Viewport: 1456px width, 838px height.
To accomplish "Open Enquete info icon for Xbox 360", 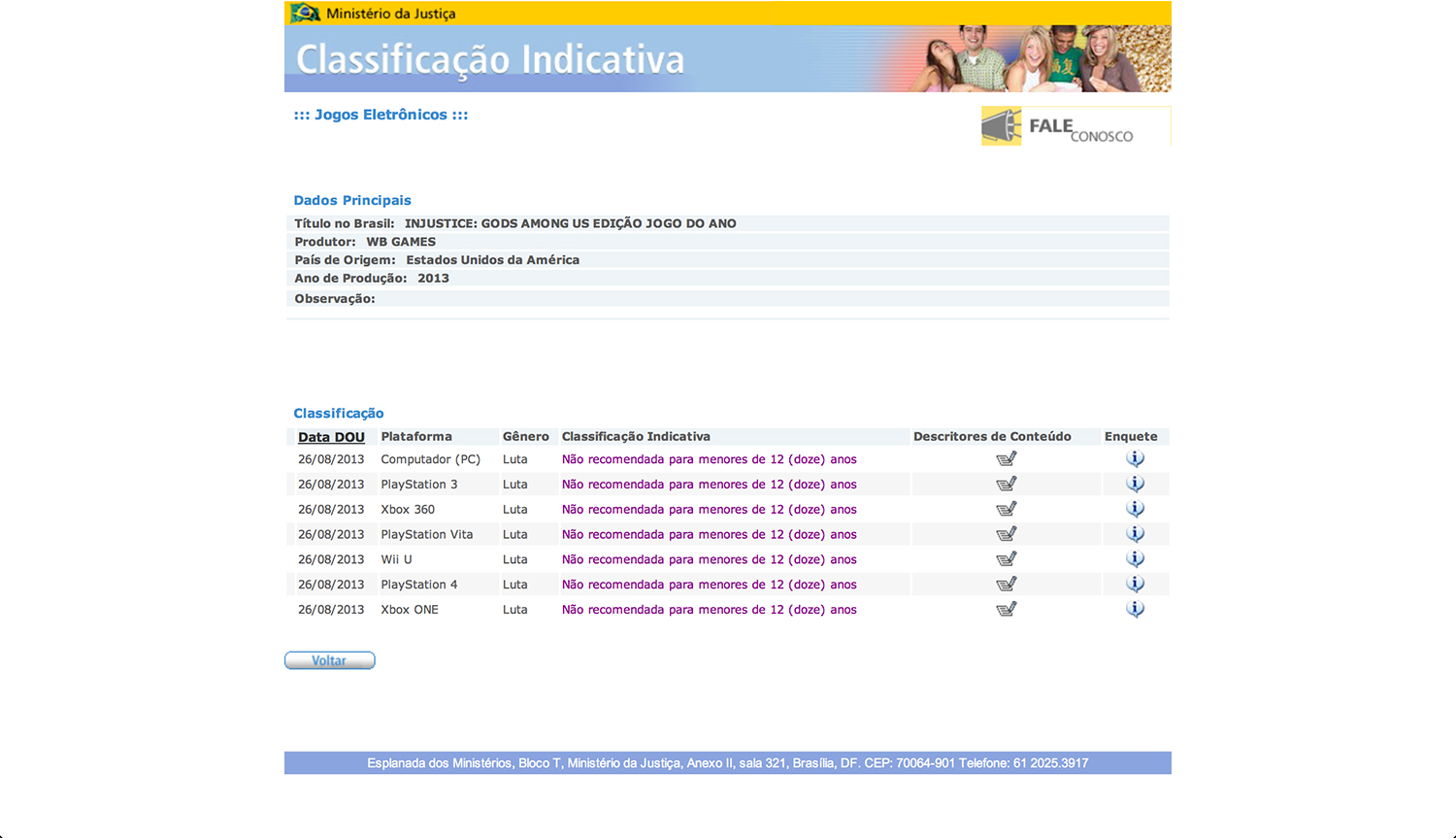I will [x=1135, y=509].
